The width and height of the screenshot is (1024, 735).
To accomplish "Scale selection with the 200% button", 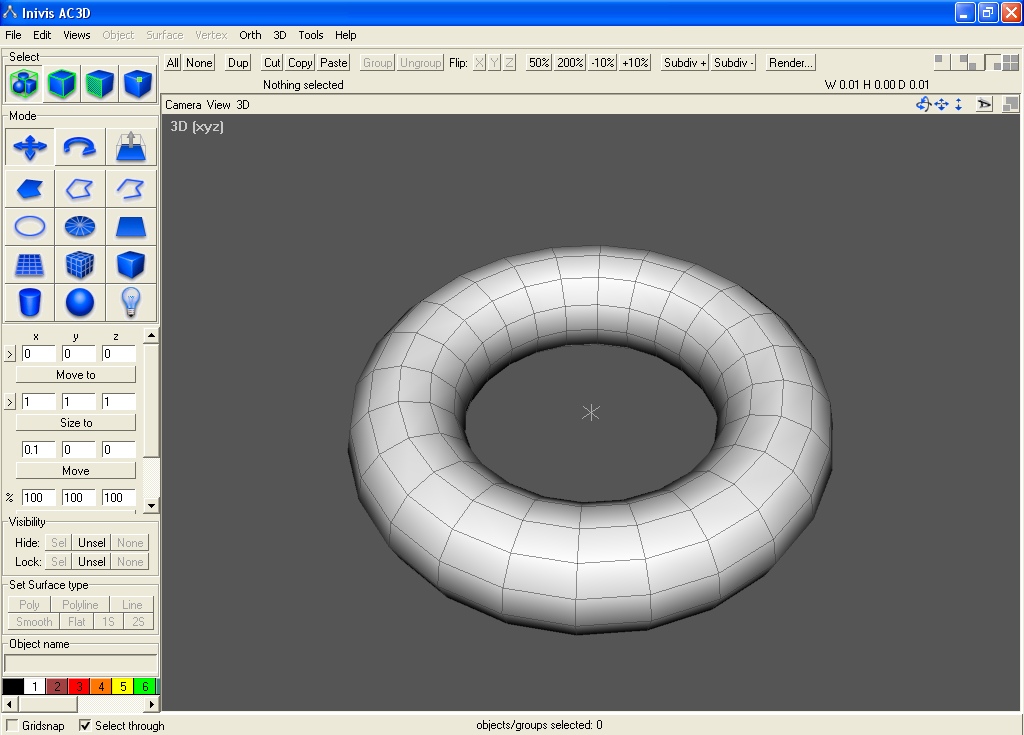I will (x=570, y=63).
